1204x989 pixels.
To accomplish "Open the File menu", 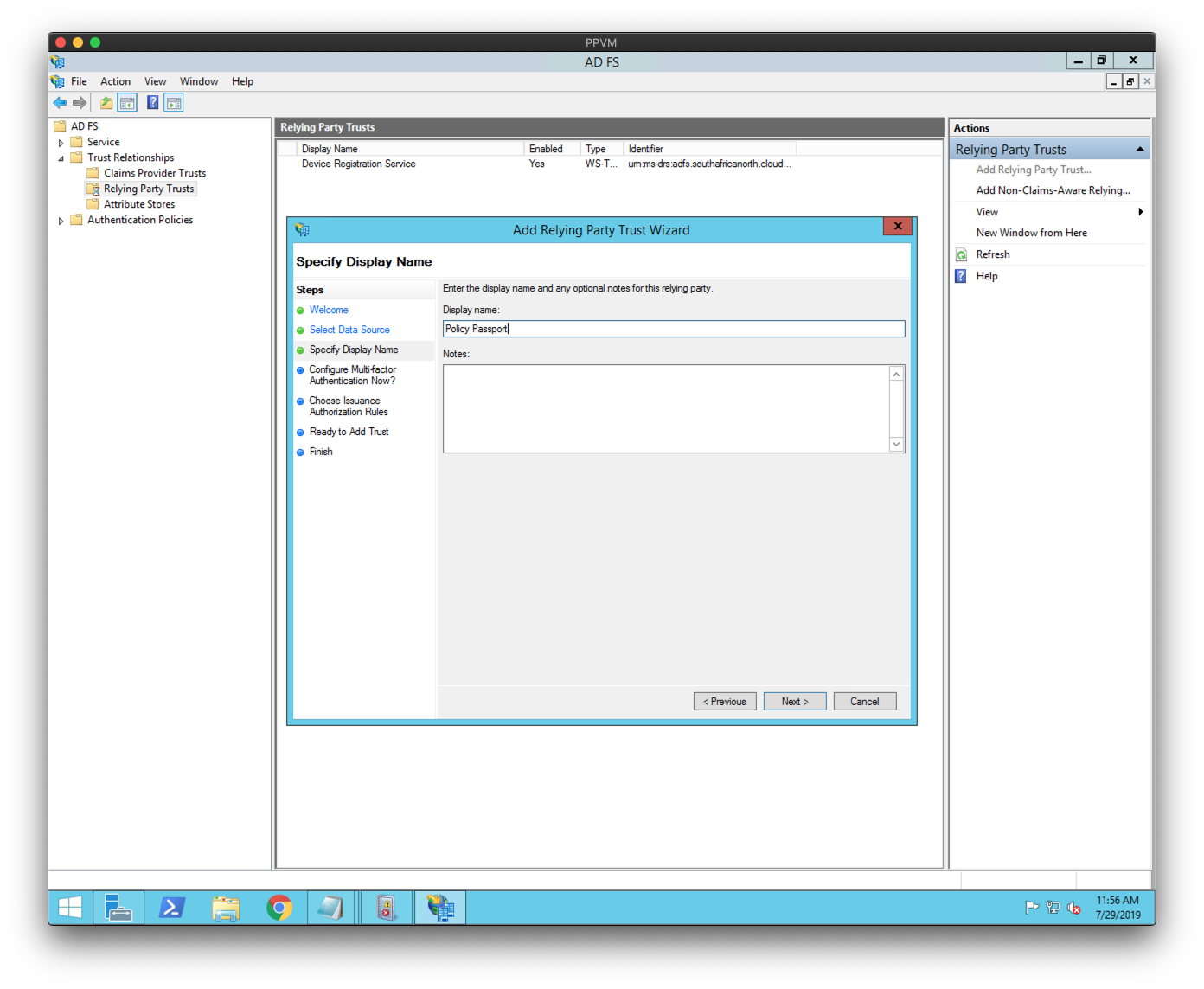I will [x=79, y=81].
